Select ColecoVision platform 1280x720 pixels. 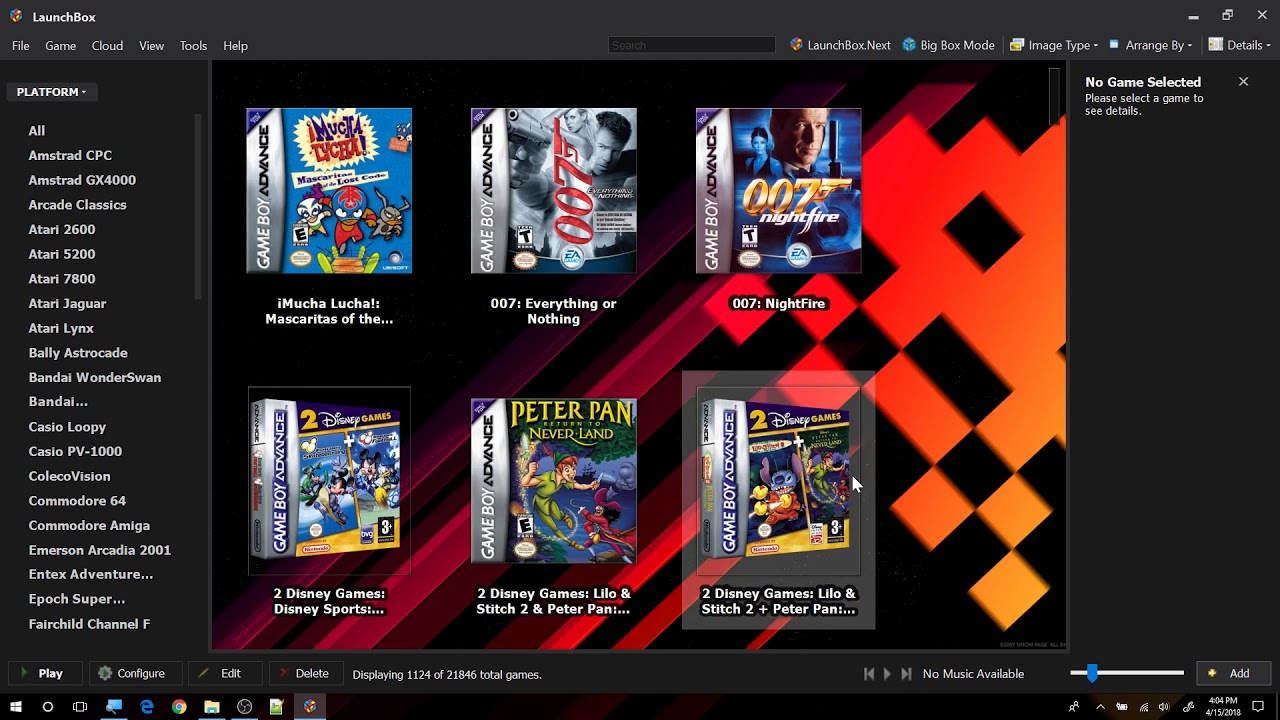tap(69, 476)
